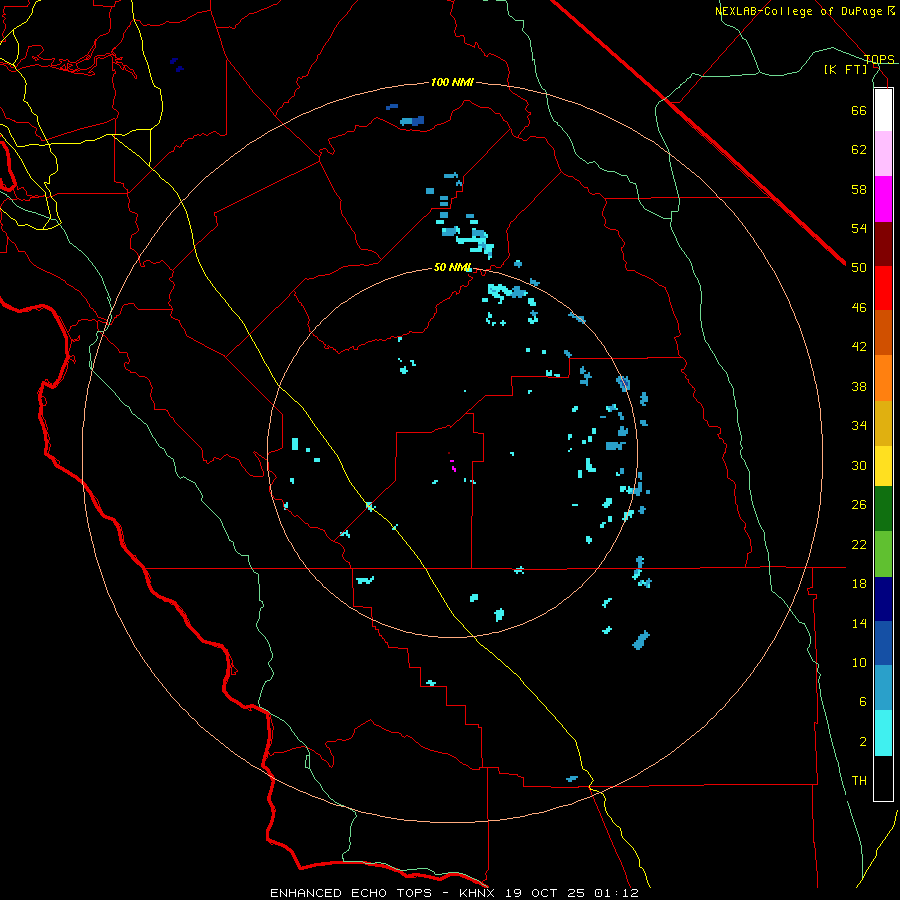Image resolution: width=900 pixels, height=900 pixels.
Task: Click the navy 14-18 legend swatch
Action: click(x=883, y=599)
